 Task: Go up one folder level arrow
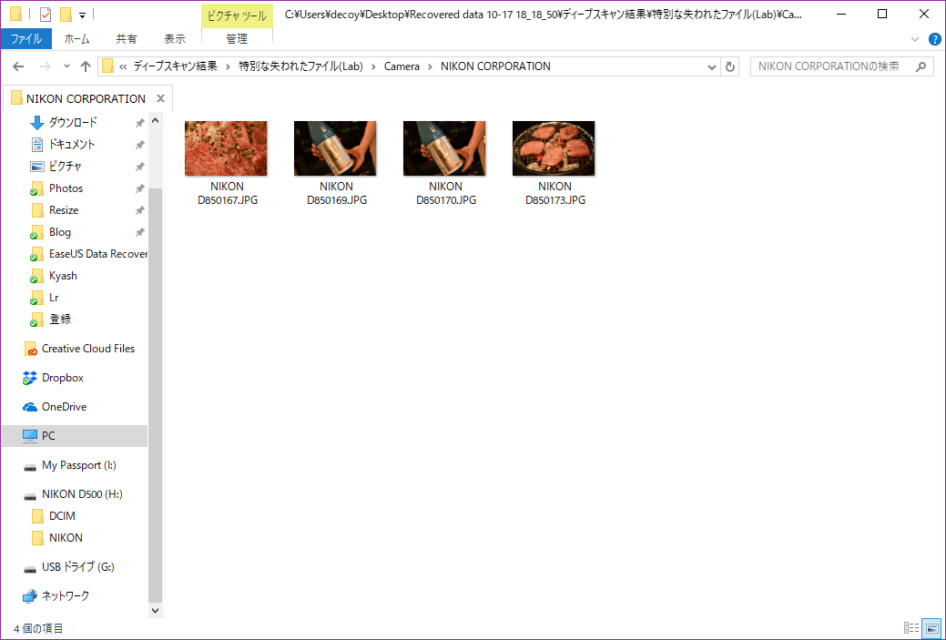pos(85,66)
